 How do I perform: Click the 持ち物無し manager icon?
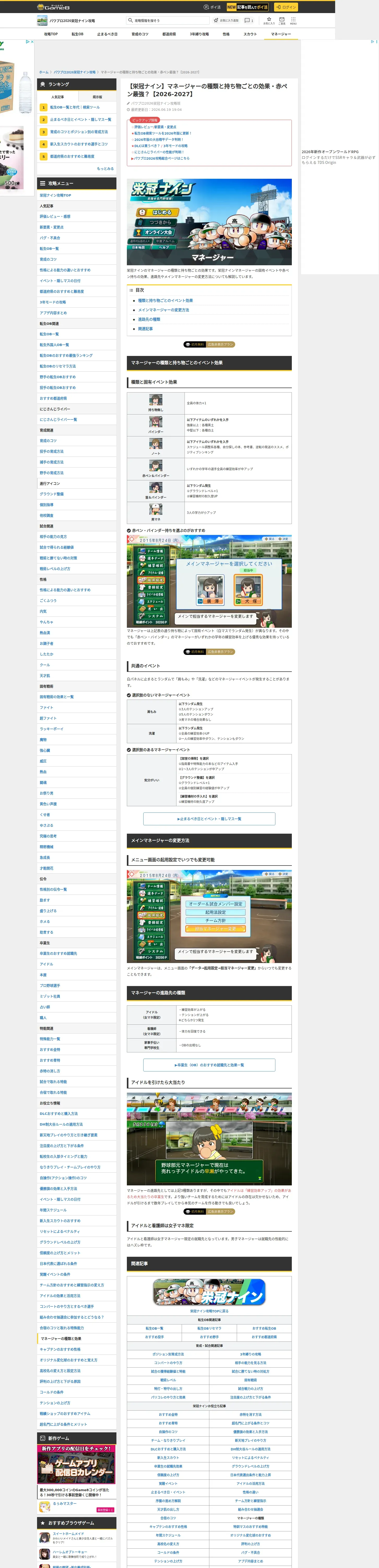pos(156,400)
